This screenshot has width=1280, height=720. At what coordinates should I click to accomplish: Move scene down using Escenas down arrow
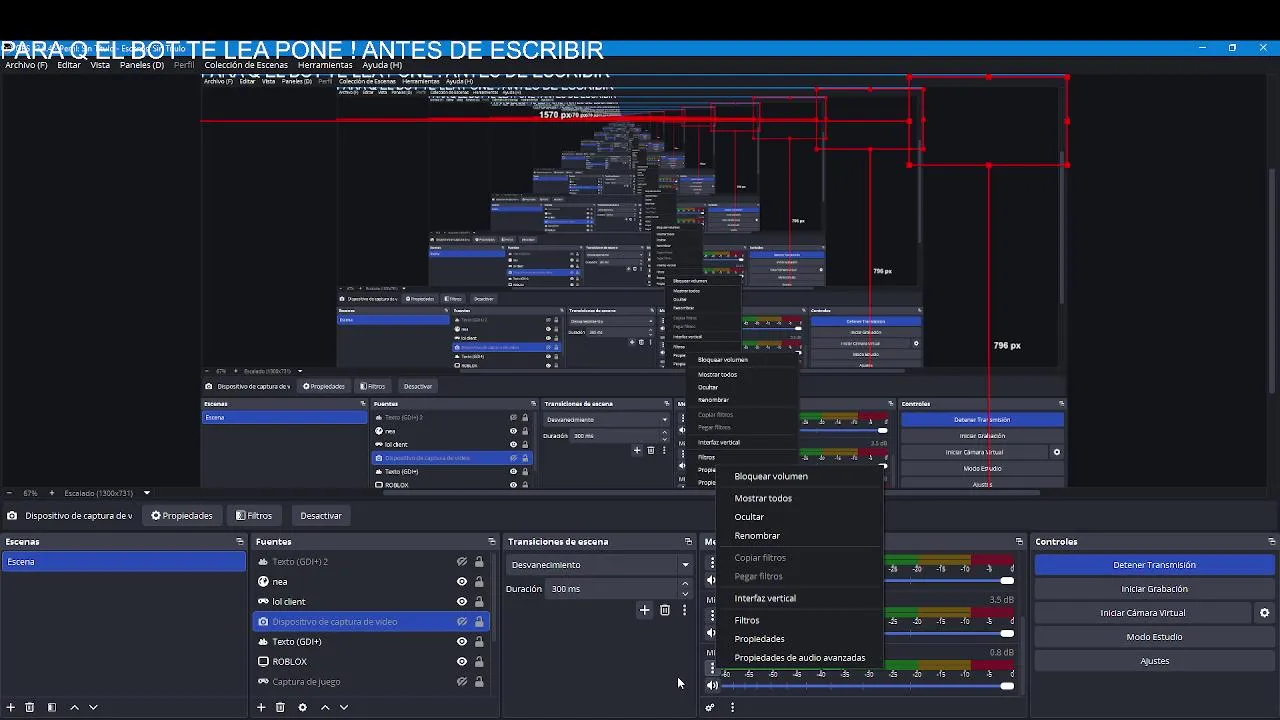click(x=93, y=707)
